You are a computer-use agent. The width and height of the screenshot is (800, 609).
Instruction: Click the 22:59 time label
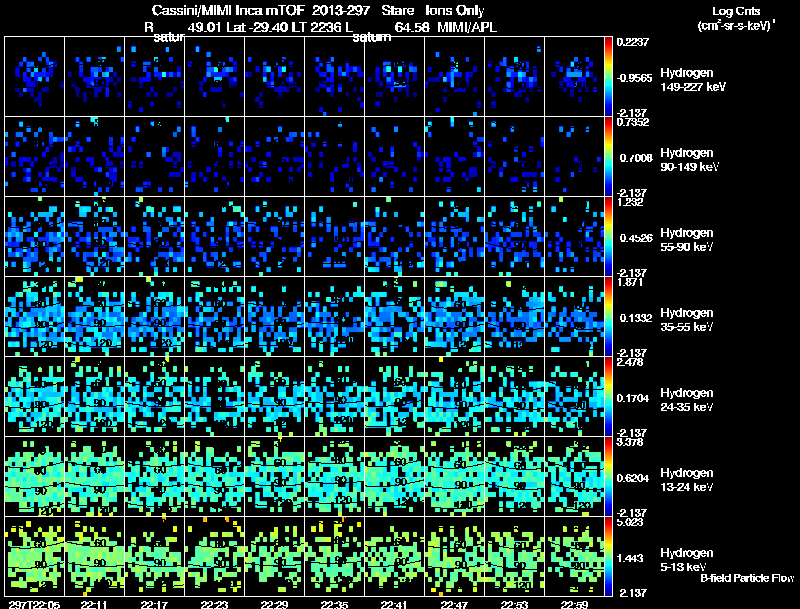coord(575,603)
